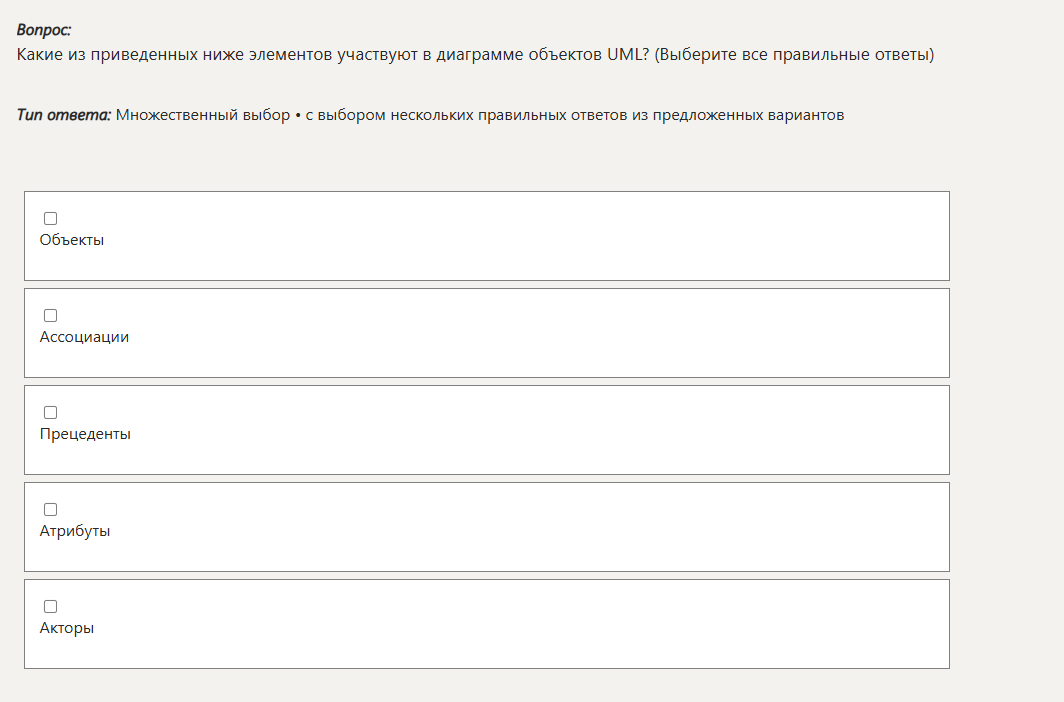Click the "Ассоциации" answer label text
The width and height of the screenshot is (1064, 702).
click(84, 337)
